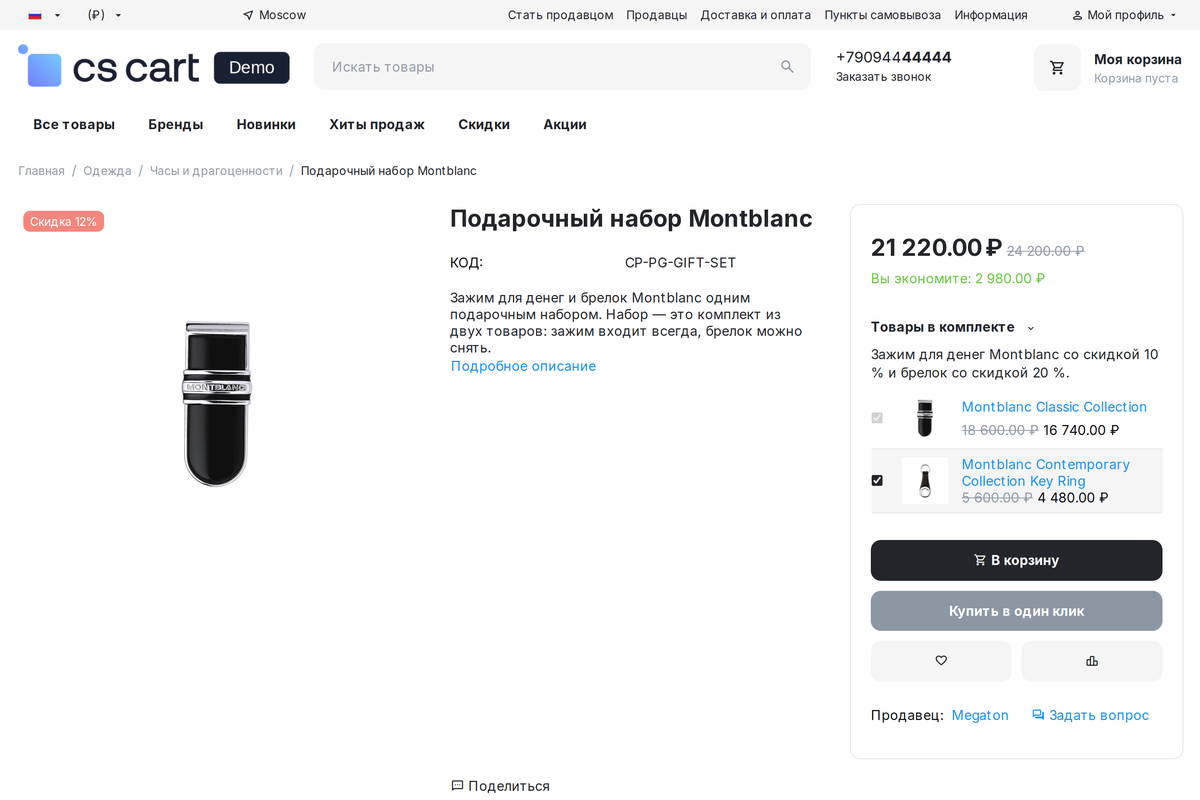Open the Продавцы link
This screenshot has height=800, width=1200.
[657, 15]
